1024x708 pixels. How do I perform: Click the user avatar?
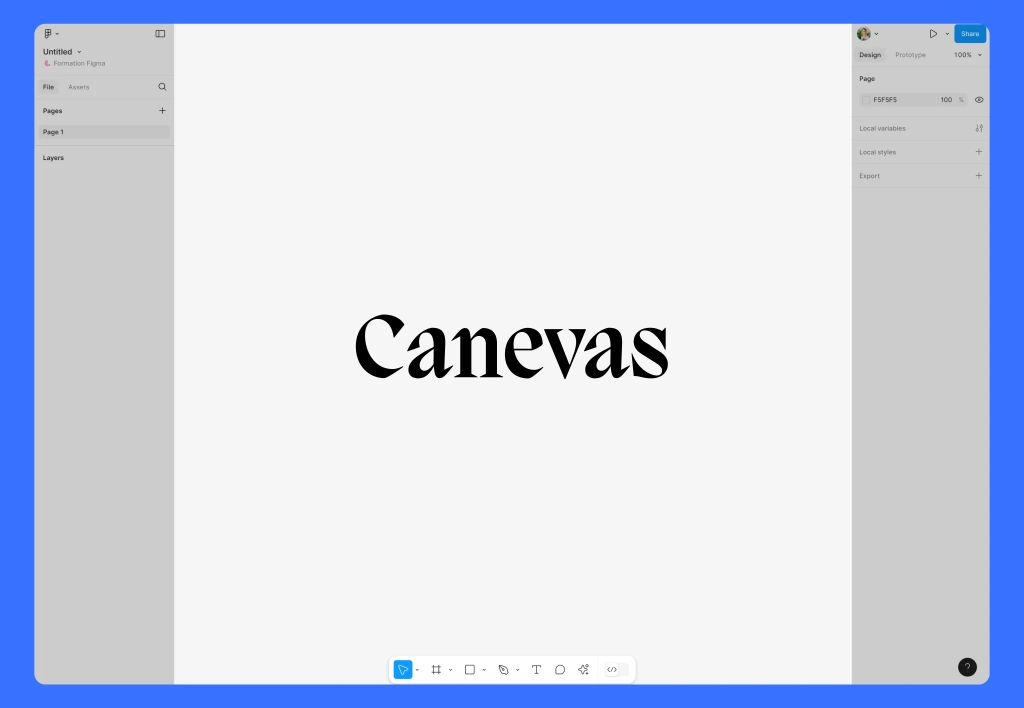pyautogui.click(x=863, y=33)
